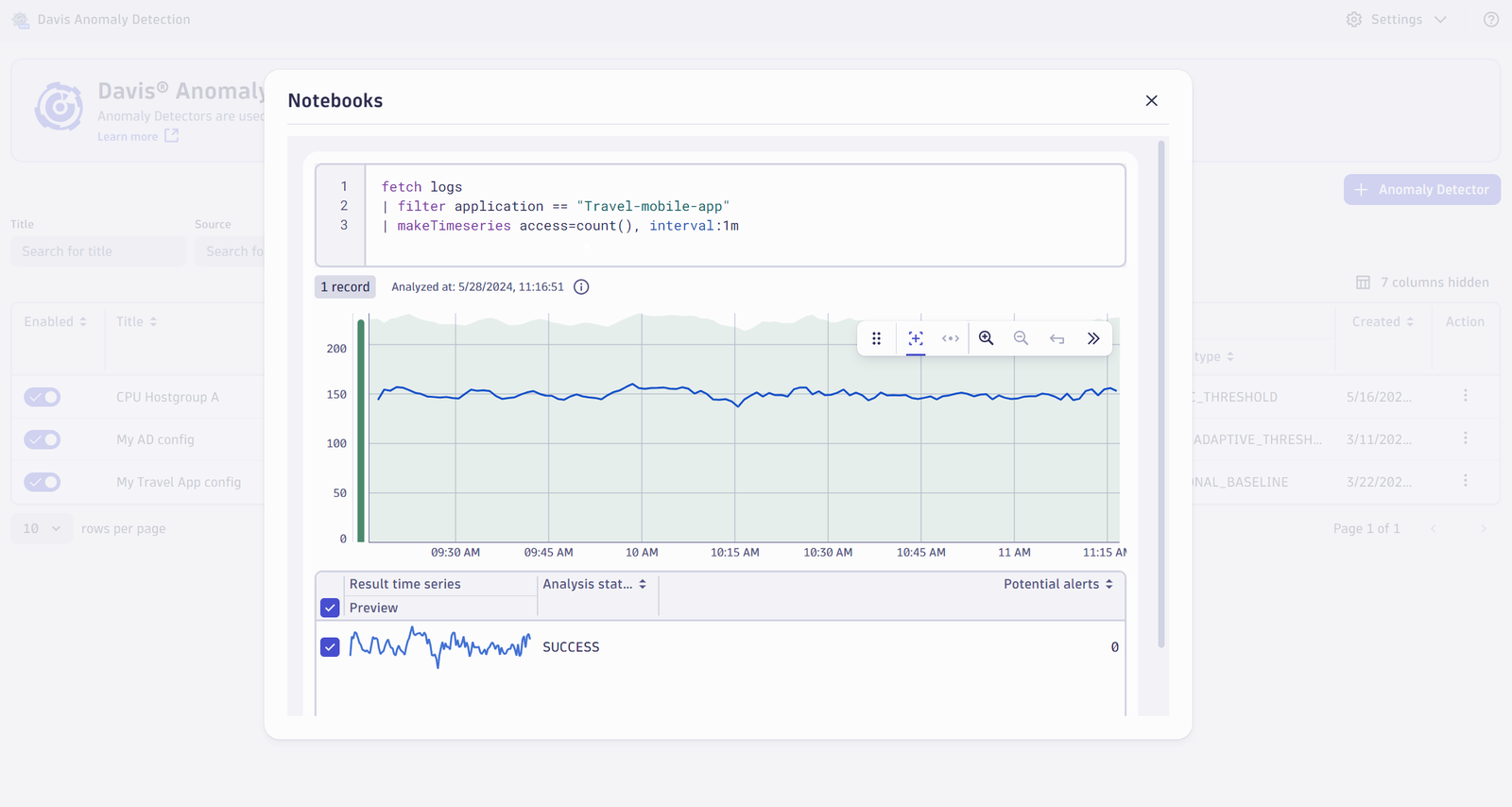Click the 5/16/202... created date
Viewport: 1512px width, 807px height.
pyautogui.click(x=1379, y=397)
